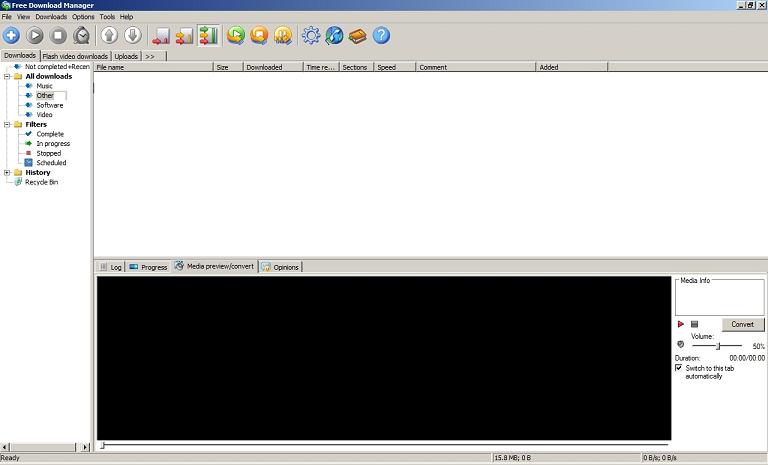768x465 pixels.
Task: Collapse the All downloads tree node
Action: pos(7,76)
